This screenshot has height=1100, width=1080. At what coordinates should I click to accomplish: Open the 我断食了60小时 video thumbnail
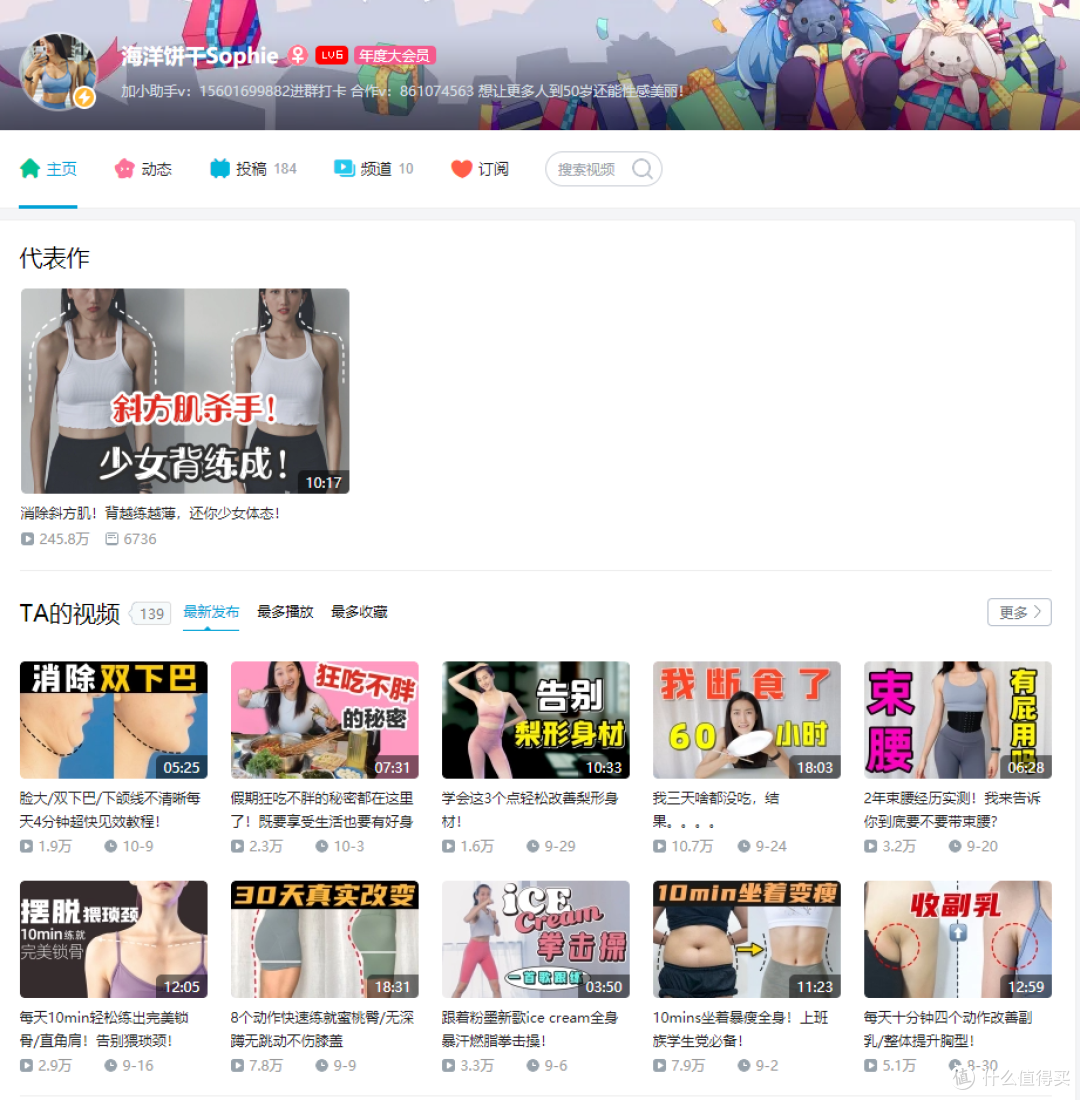click(747, 720)
